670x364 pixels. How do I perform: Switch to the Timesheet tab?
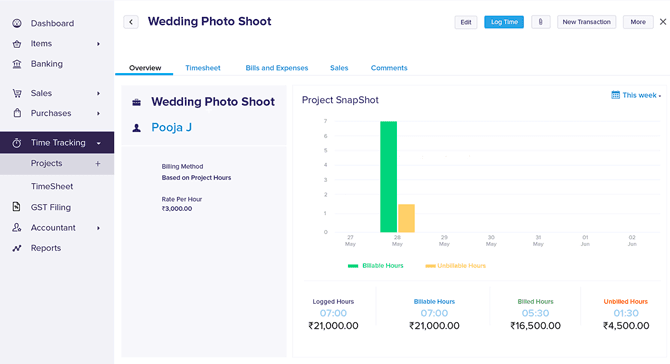click(203, 68)
